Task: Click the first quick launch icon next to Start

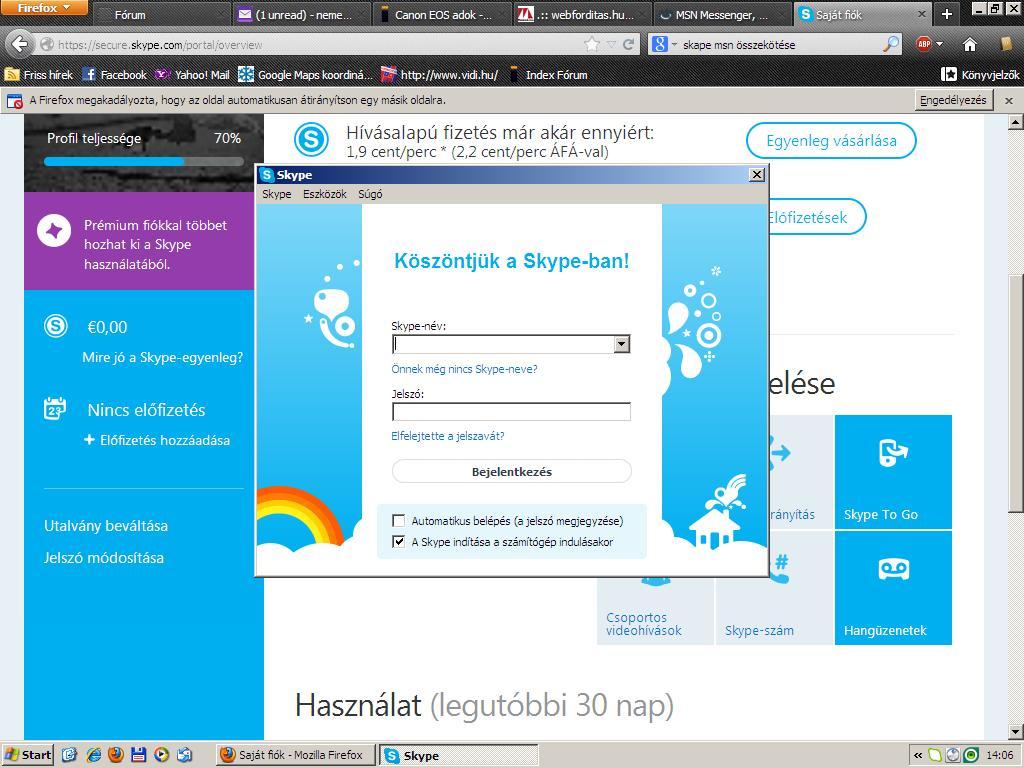Action: [71, 755]
